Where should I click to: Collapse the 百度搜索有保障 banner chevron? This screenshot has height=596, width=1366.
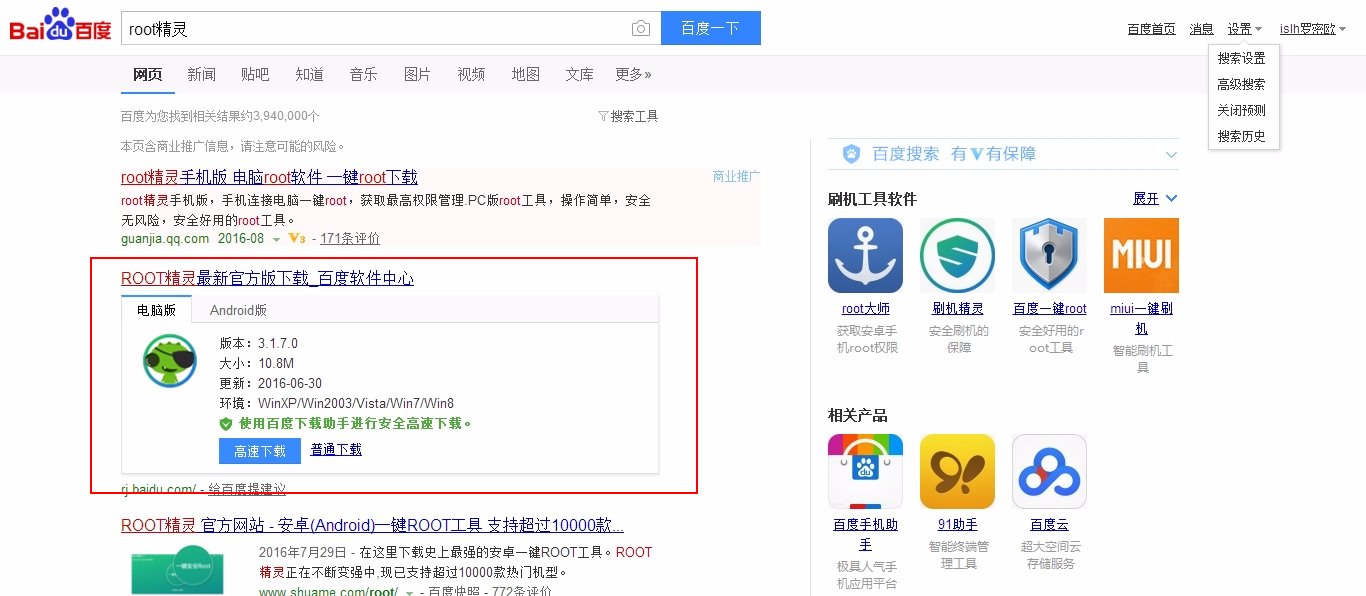coord(1170,153)
